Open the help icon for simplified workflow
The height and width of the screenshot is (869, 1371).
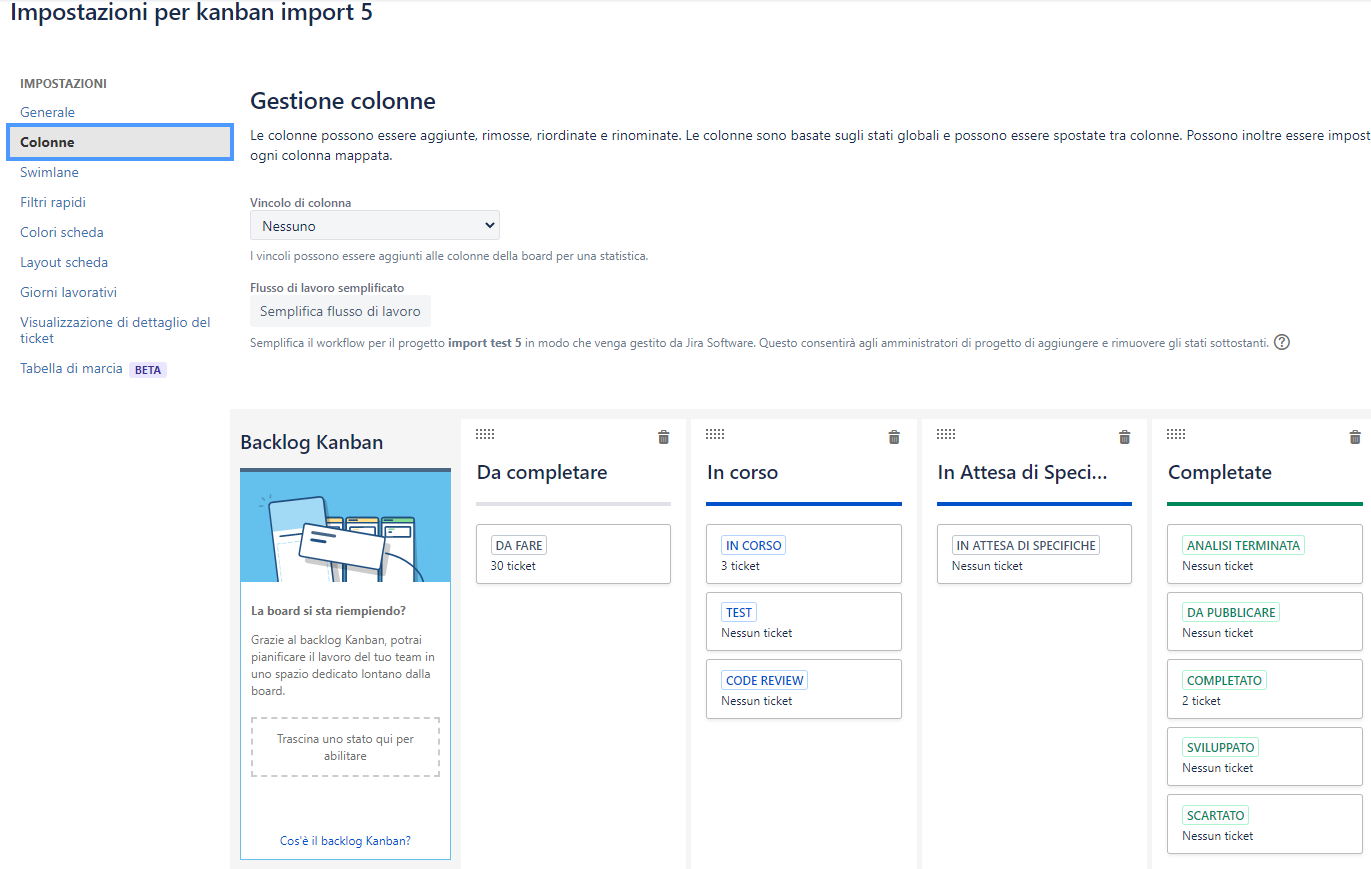click(1282, 342)
